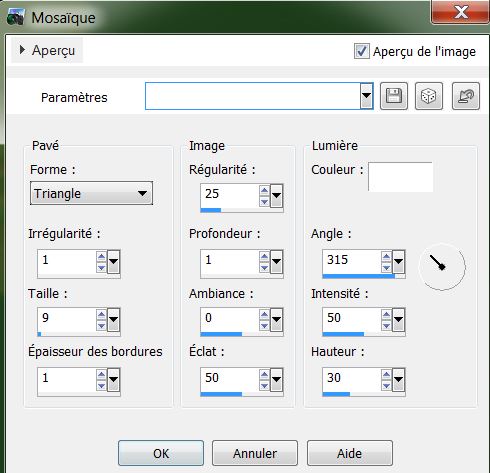Click the randomize parameters dice icon
The height and width of the screenshot is (473, 490).
(429, 96)
